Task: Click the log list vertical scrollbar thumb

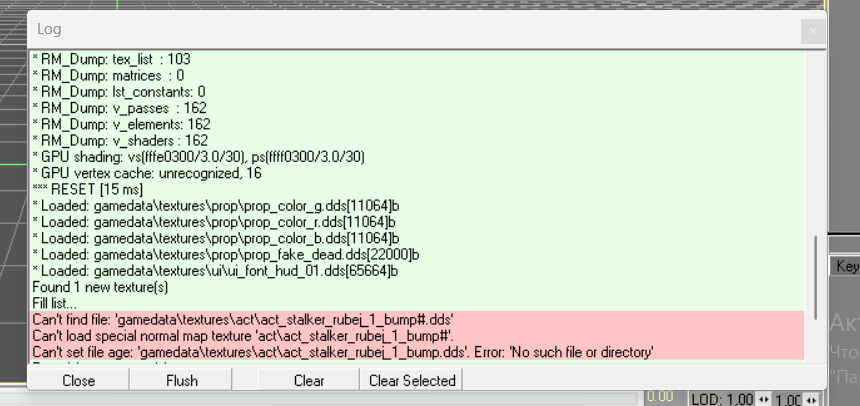Action: coord(816,277)
